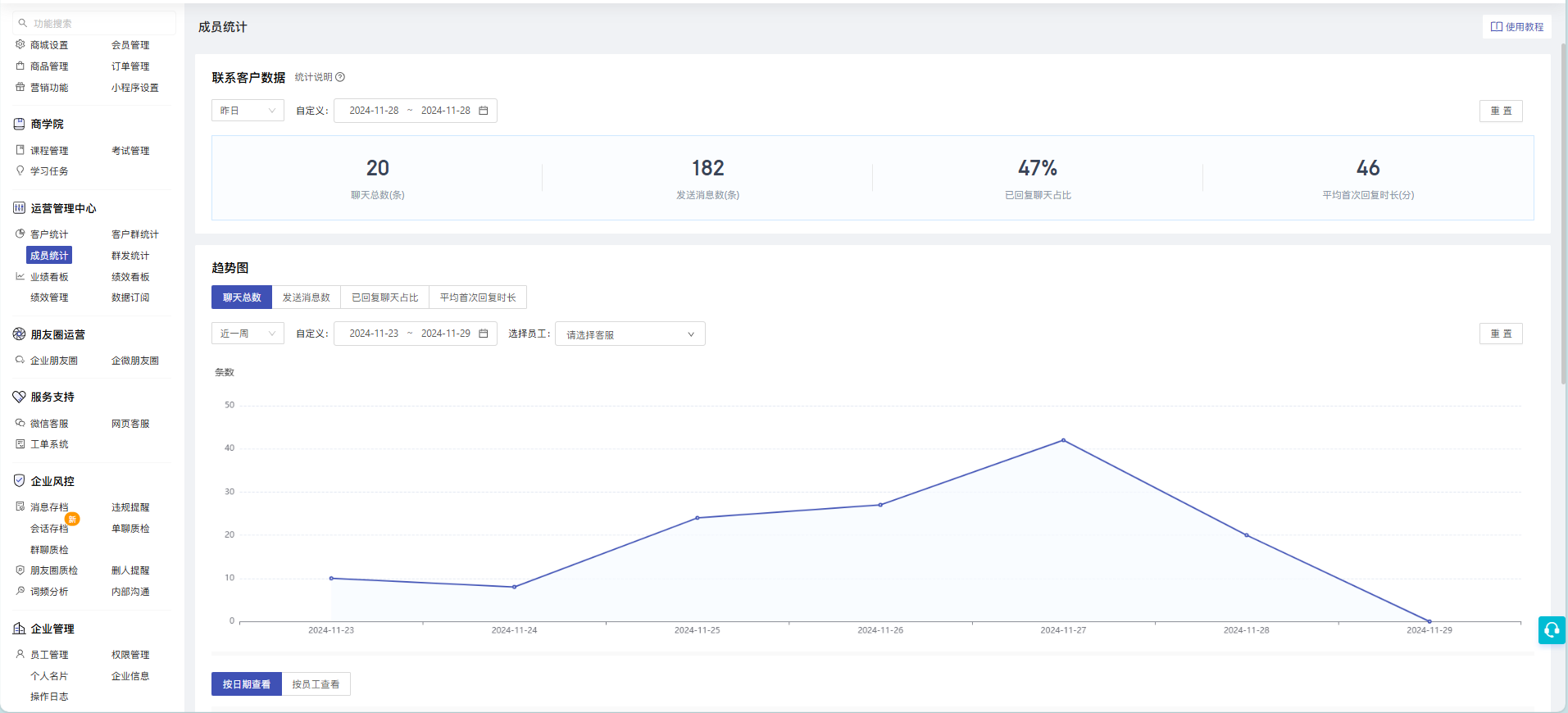Click the 商品管理 bag icon

20,66
